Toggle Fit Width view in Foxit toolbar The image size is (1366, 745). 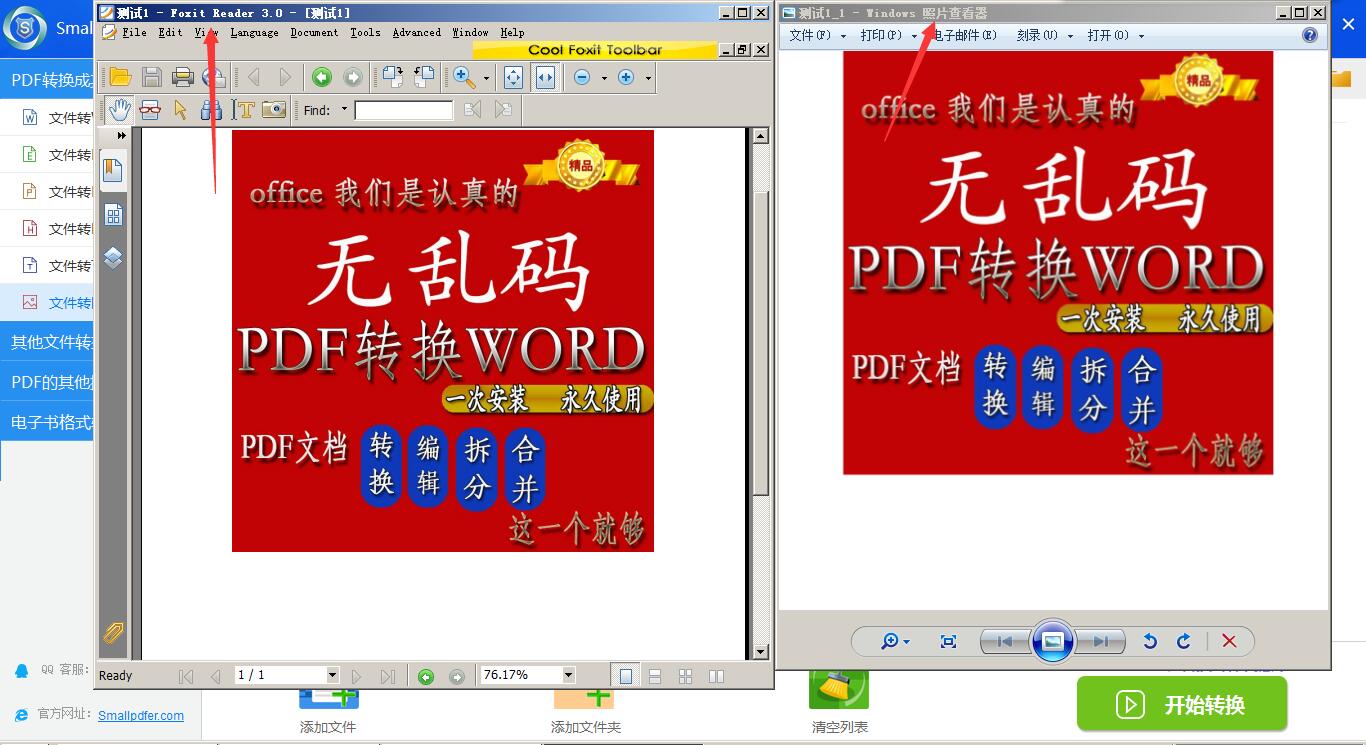click(545, 77)
